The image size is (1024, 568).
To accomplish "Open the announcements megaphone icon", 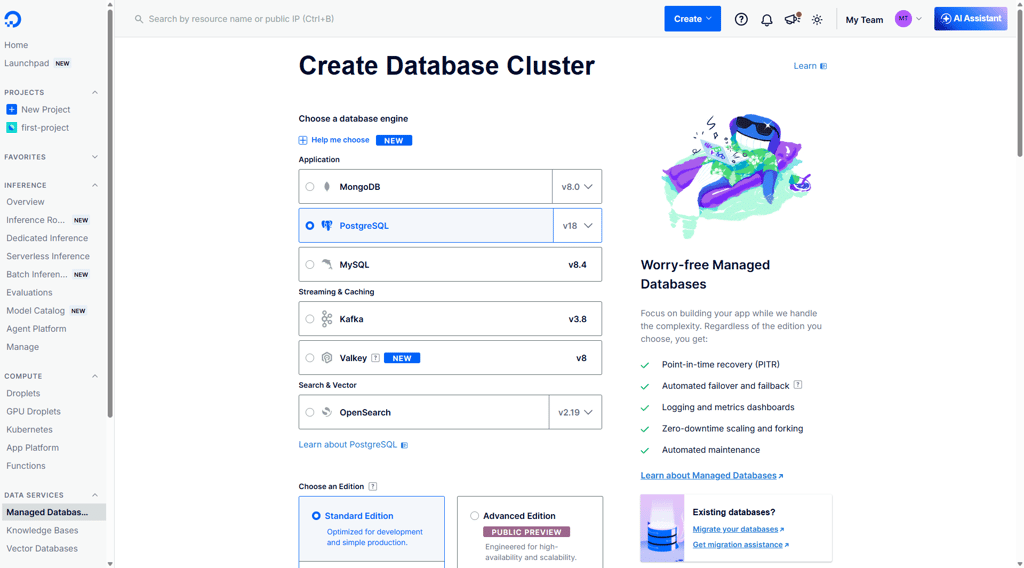I will 792,20.
